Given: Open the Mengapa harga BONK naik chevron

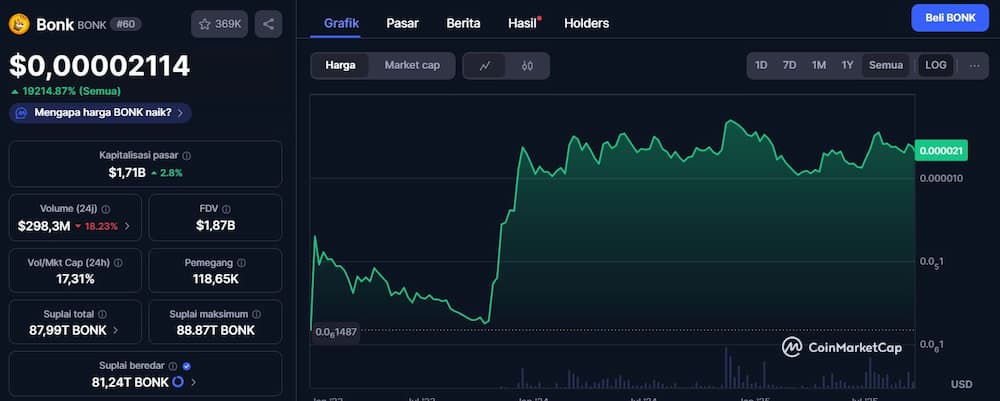Looking at the screenshot, I should pyautogui.click(x=180, y=113).
